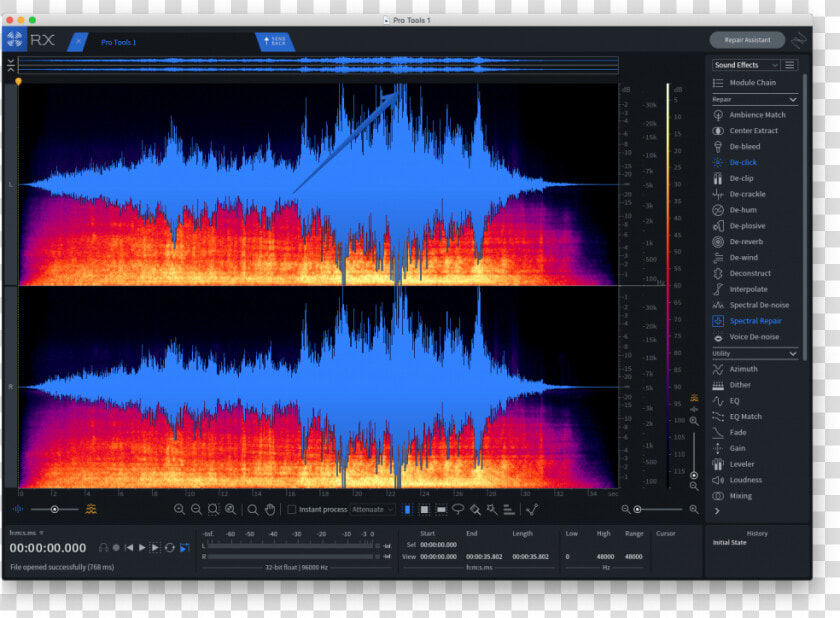Enable the Instant process checkbox

tap(292, 509)
